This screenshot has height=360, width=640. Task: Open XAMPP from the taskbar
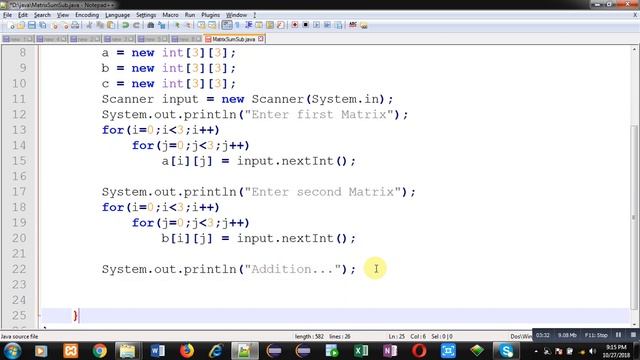pyautogui.click(x=70, y=351)
